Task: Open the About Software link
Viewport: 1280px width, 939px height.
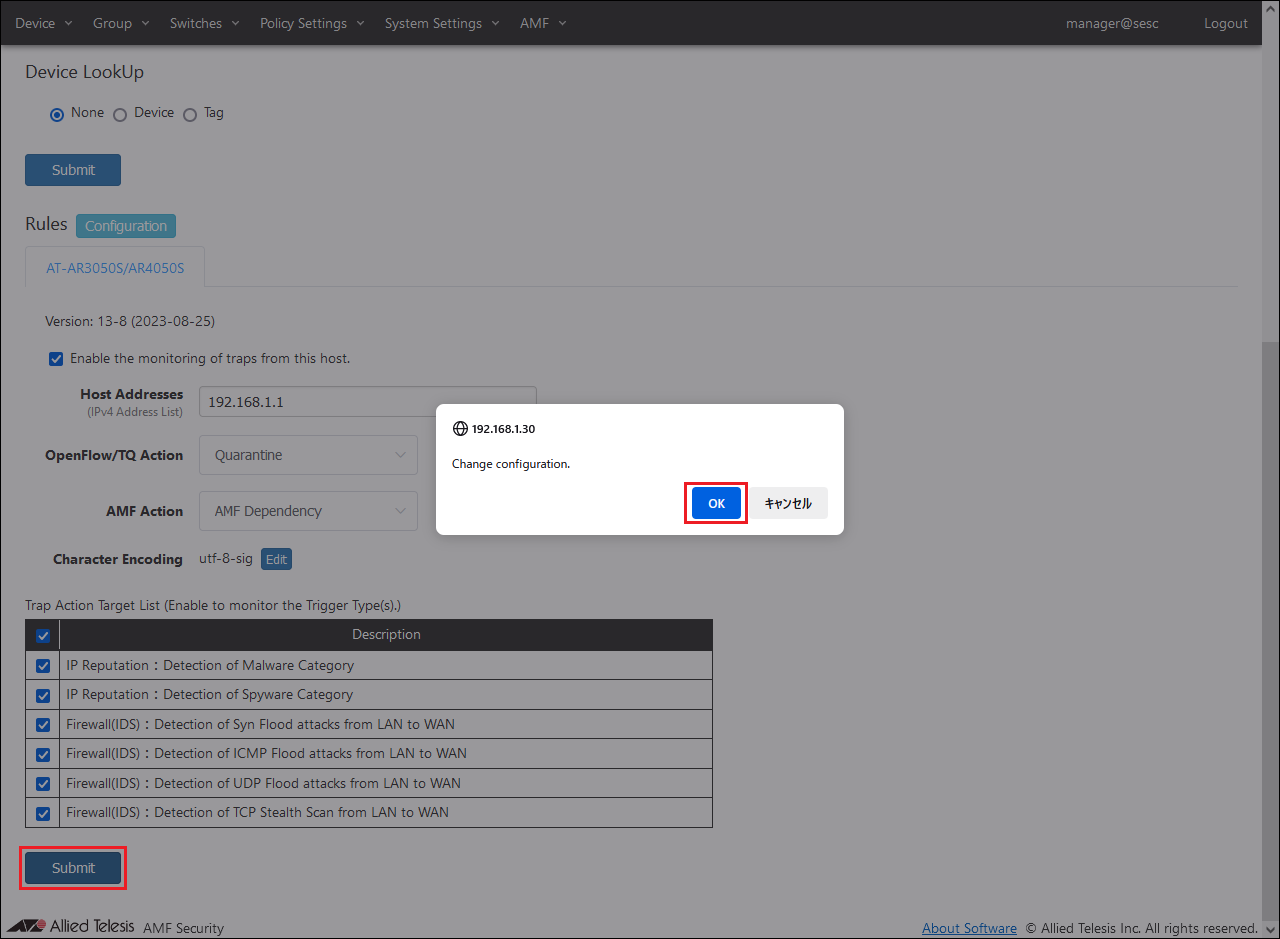Action: pos(969,928)
